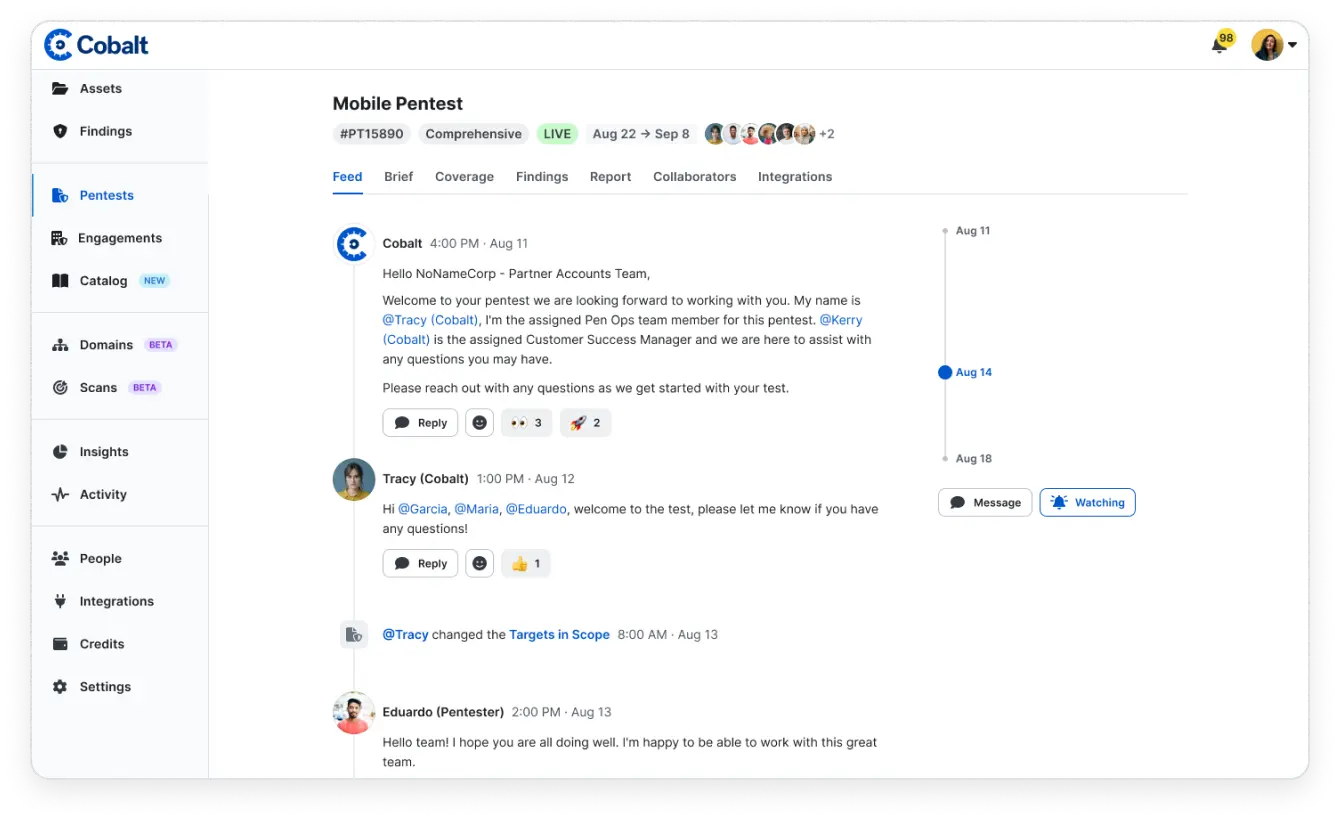Click the People group icon
This screenshot has height=820, width=1340.
click(x=60, y=559)
